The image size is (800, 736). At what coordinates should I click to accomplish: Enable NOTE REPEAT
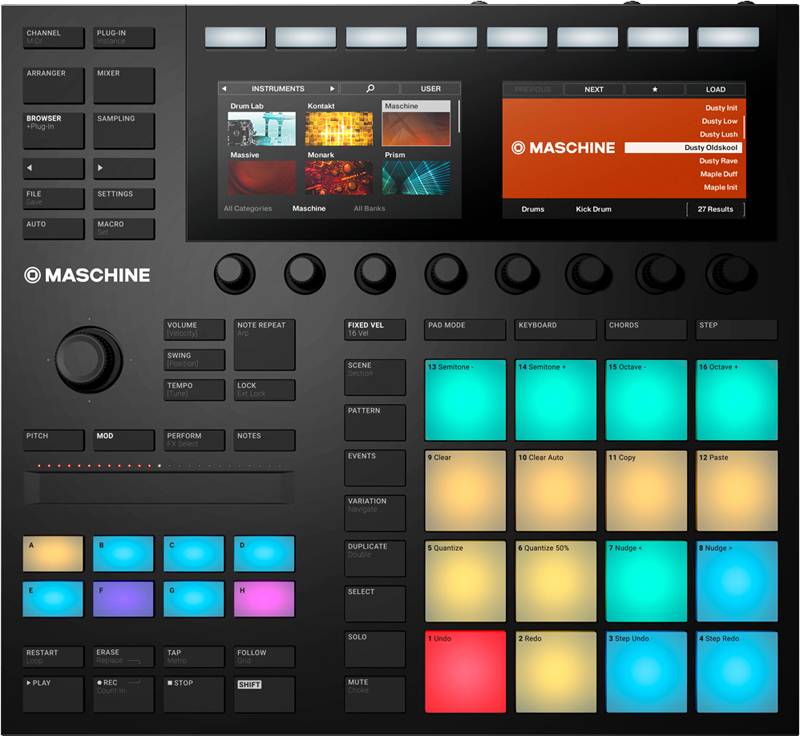(265, 345)
